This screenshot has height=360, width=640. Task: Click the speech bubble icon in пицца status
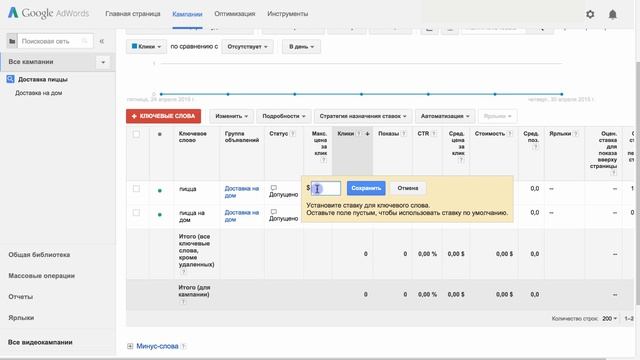click(273, 188)
